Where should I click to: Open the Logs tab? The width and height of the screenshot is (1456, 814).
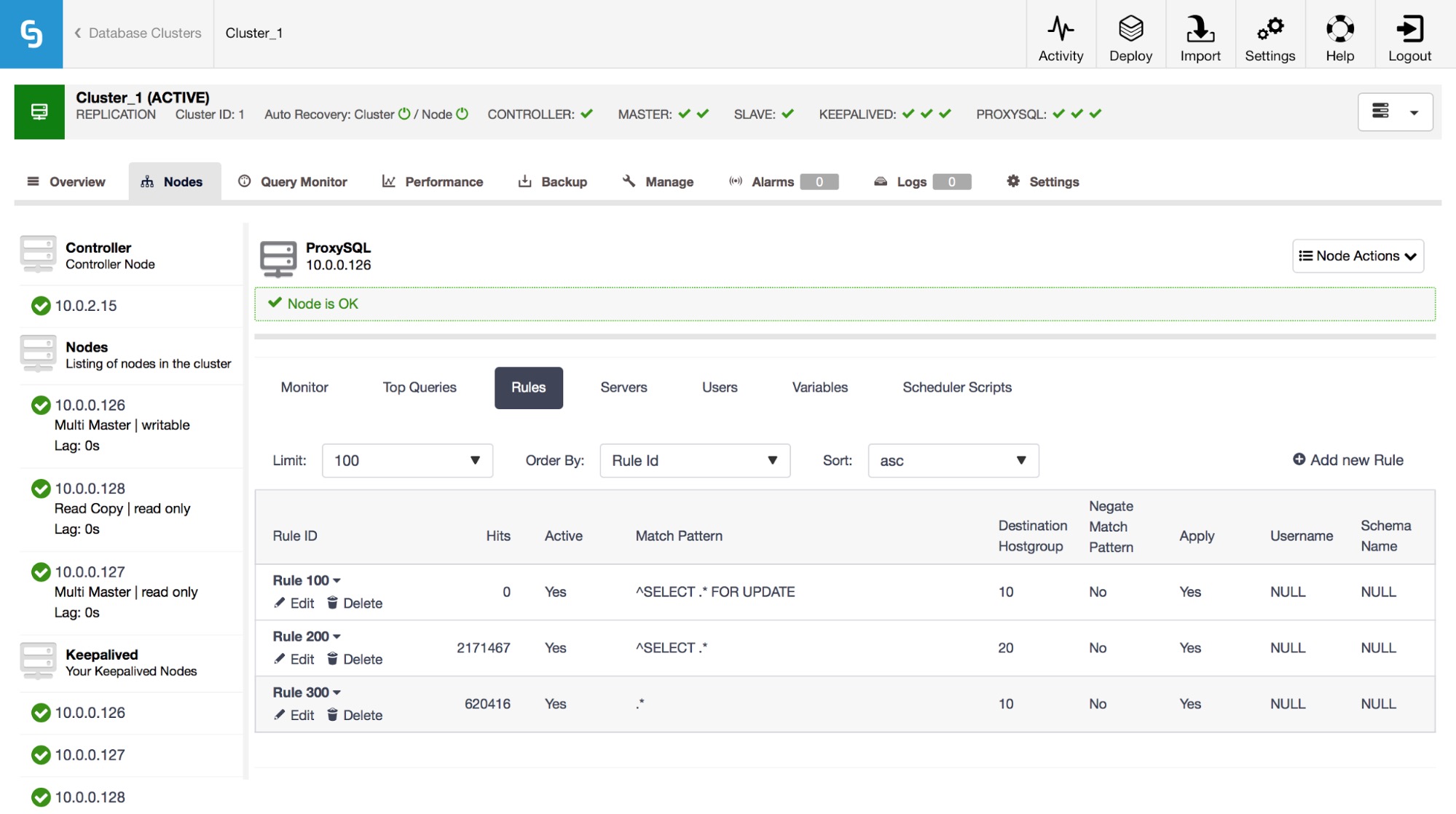[922, 181]
